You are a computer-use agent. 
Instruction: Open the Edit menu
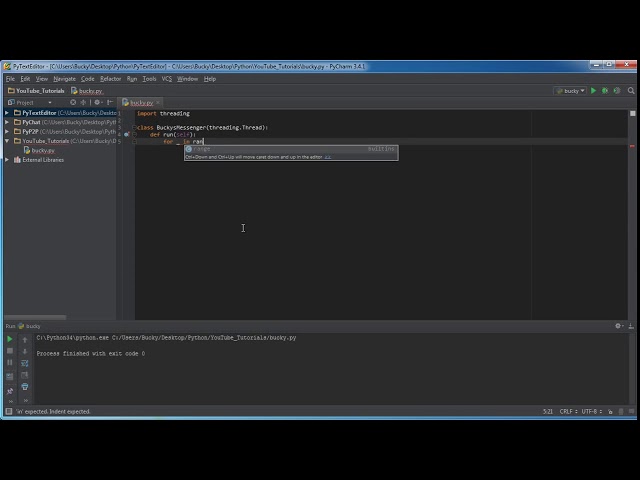coord(25,79)
